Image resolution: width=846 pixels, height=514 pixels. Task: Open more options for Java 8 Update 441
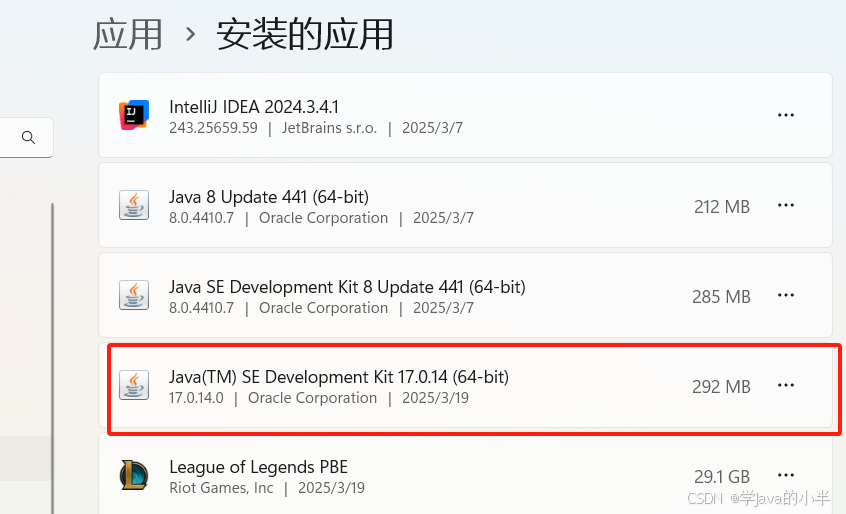point(786,205)
